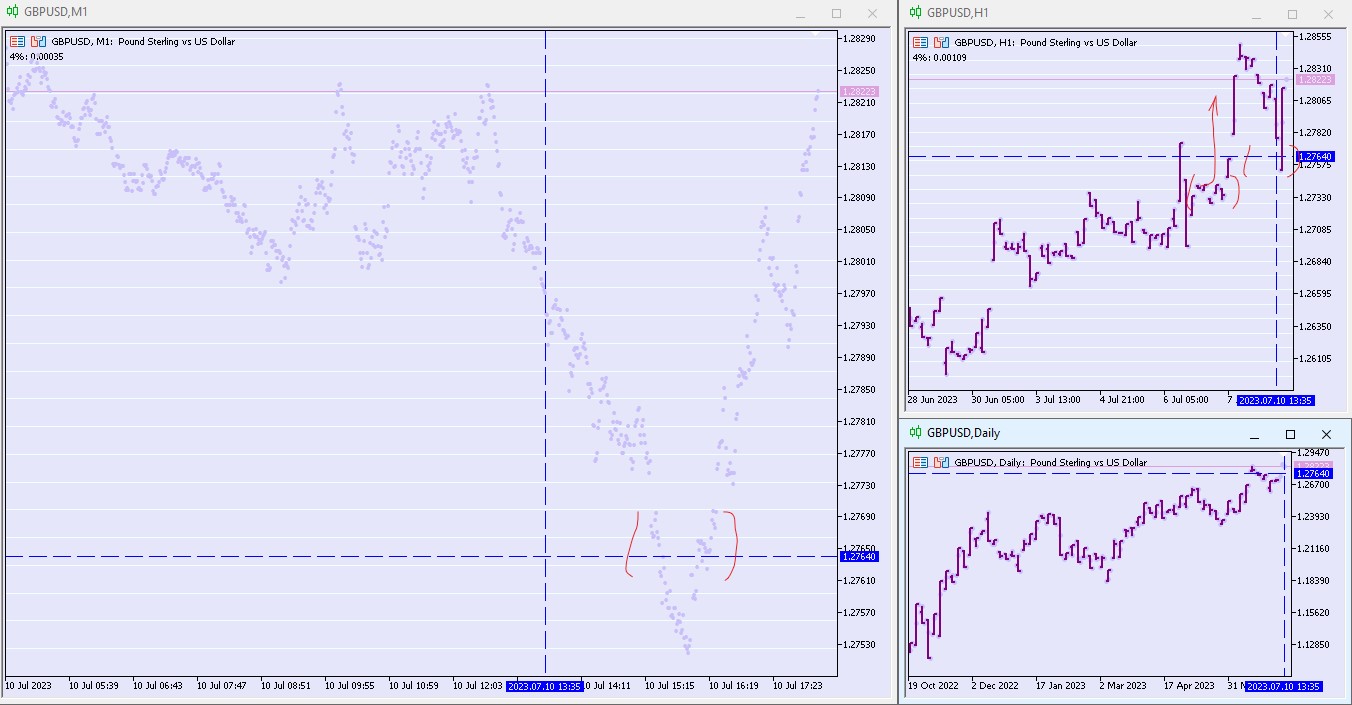Click the blue 1.27640 crosshair price label in M1 chart
The width and height of the screenshot is (1352, 705).
click(x=859, y=556)
